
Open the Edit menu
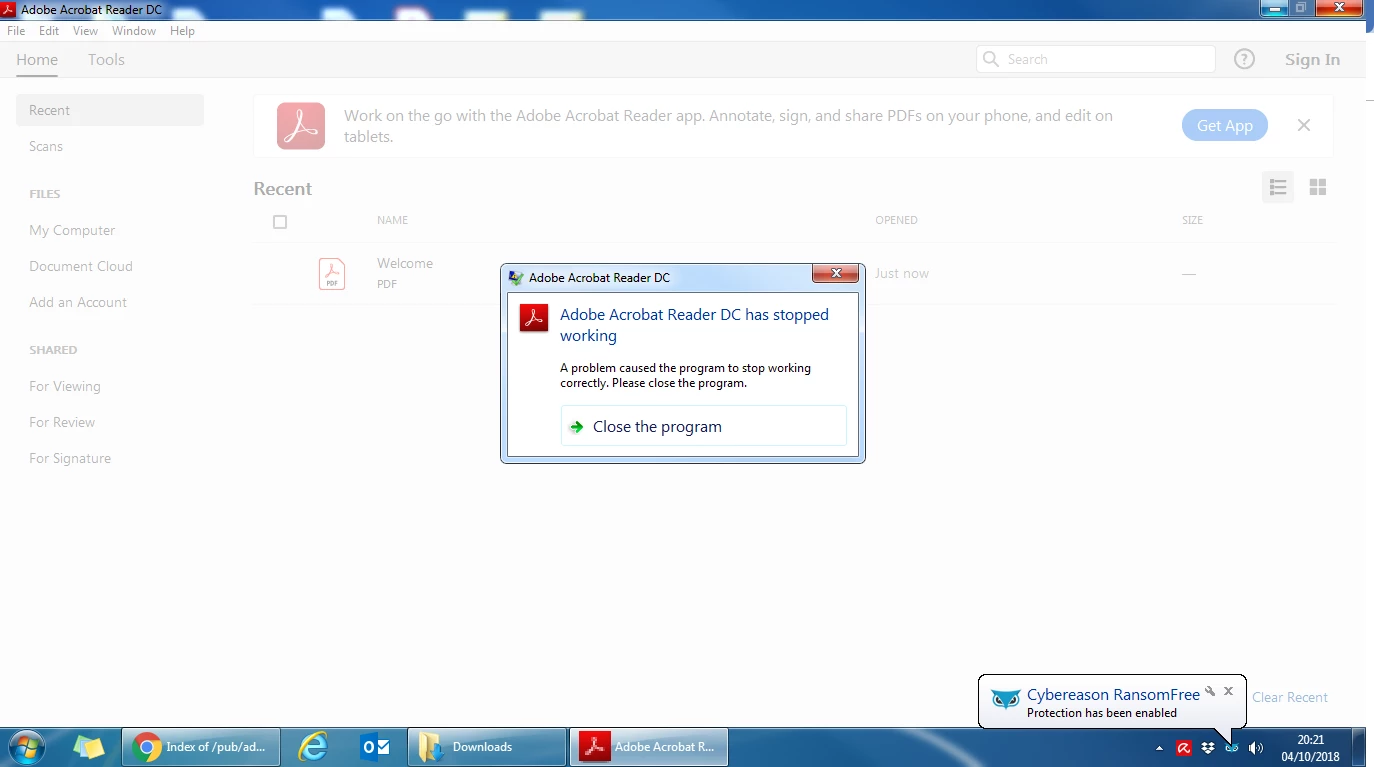point(49,31)
